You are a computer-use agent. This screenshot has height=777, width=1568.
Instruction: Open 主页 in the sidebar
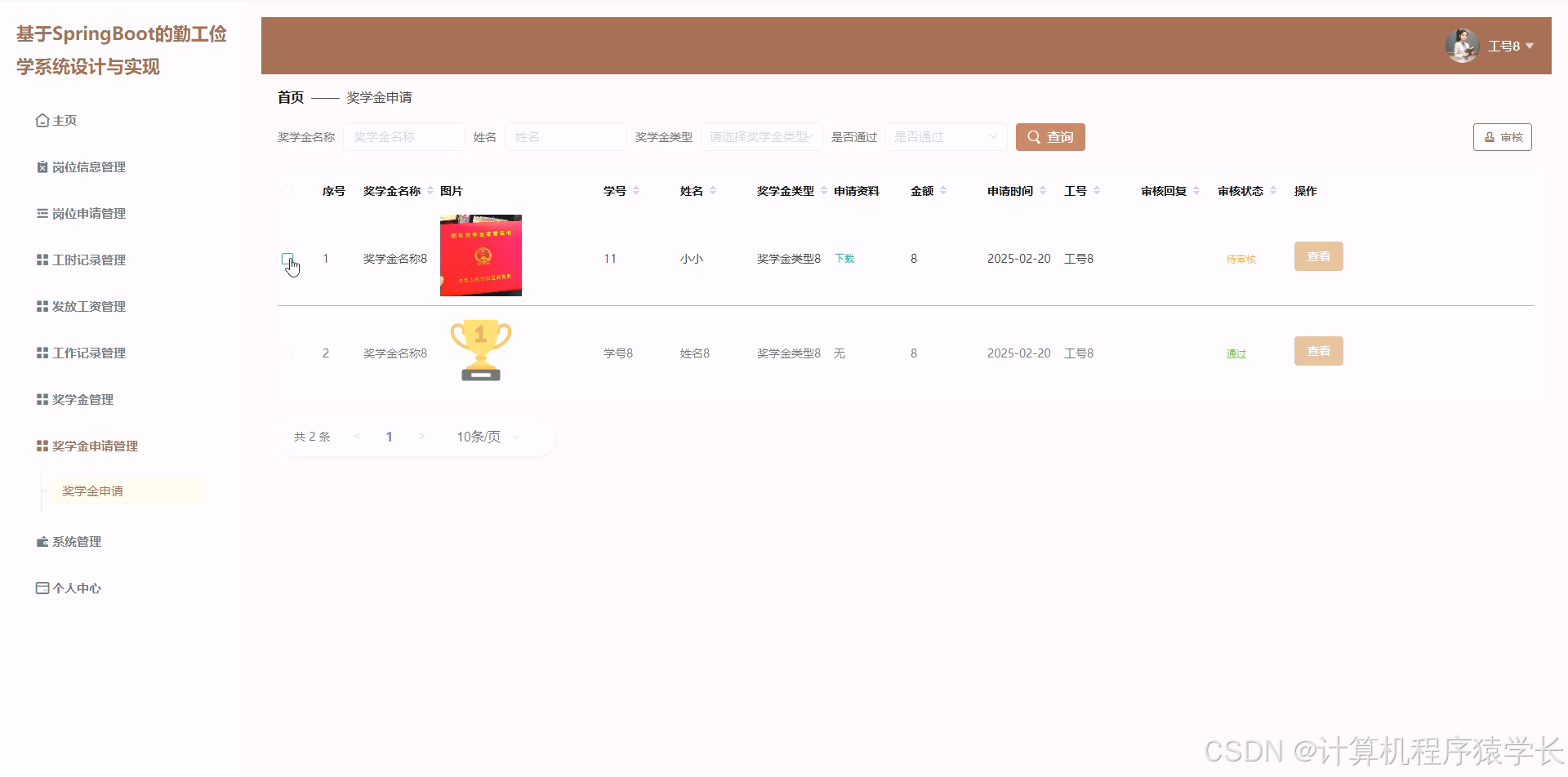click(x=65, y=121)
